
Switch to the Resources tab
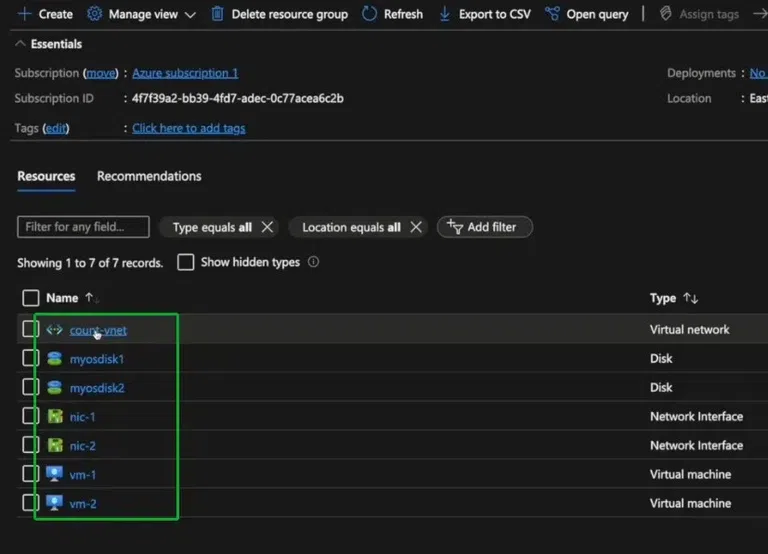(x=46, y=176)
